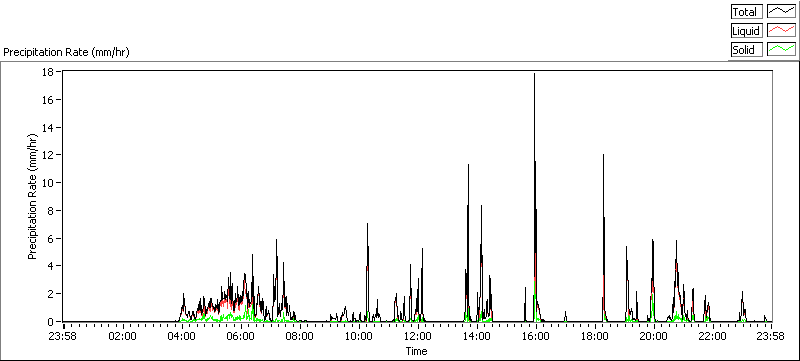
Task: Click the 8 Y-axis tick label
Action: [x=51, y=211]
